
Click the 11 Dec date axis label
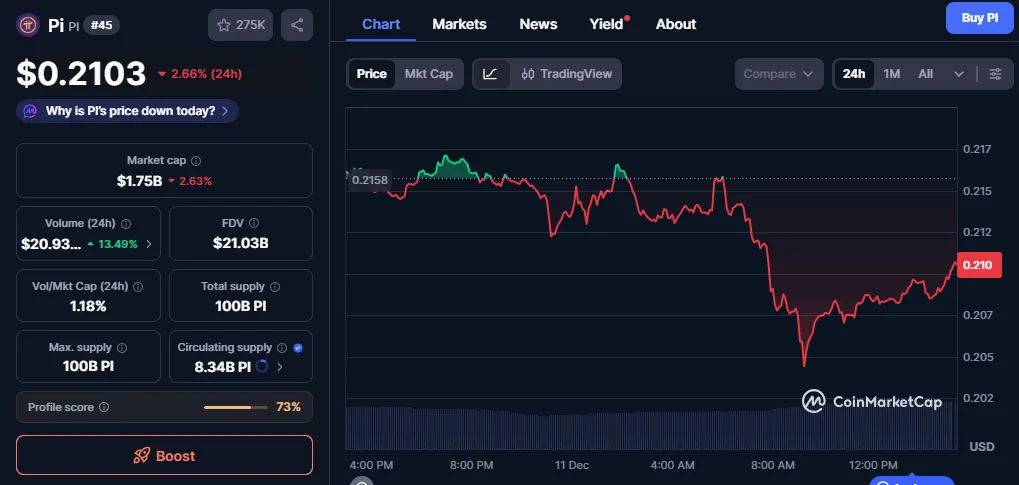click(571, 465)
